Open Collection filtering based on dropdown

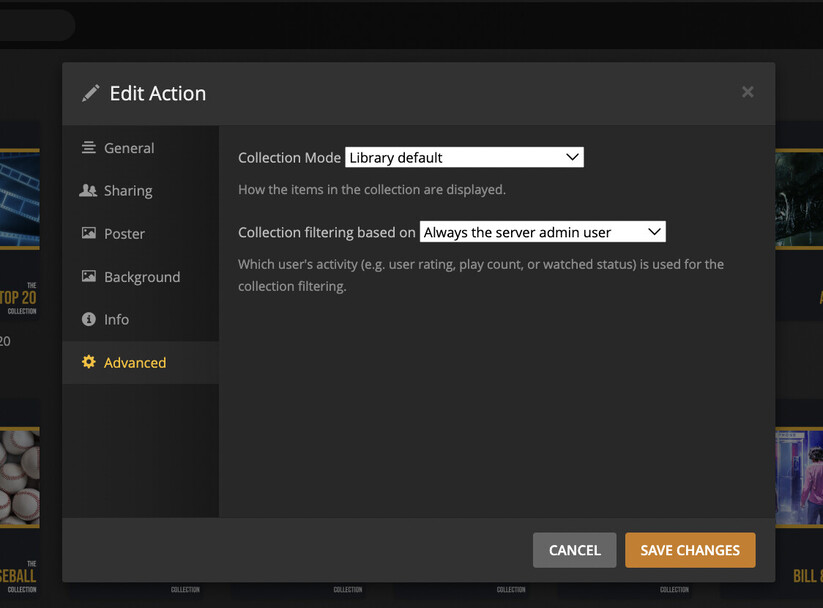click(x=542, y=232)
